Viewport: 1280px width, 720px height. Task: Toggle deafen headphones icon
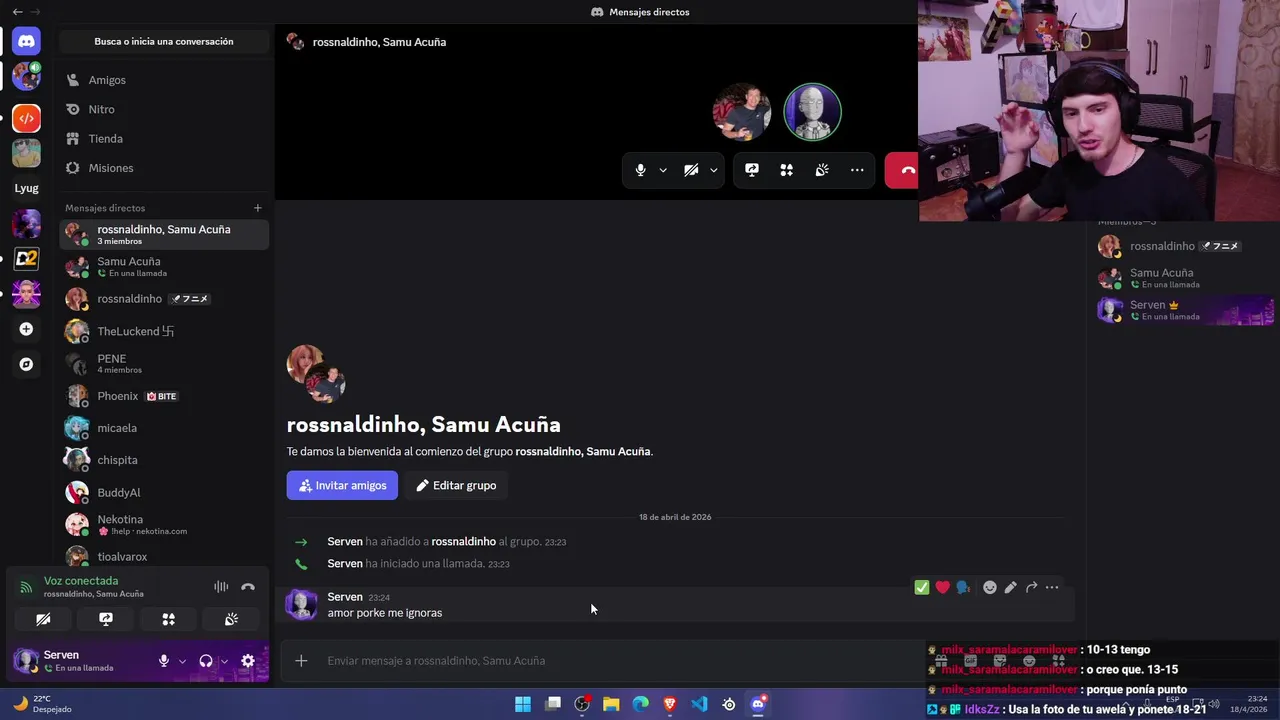[x=206, y=661]
